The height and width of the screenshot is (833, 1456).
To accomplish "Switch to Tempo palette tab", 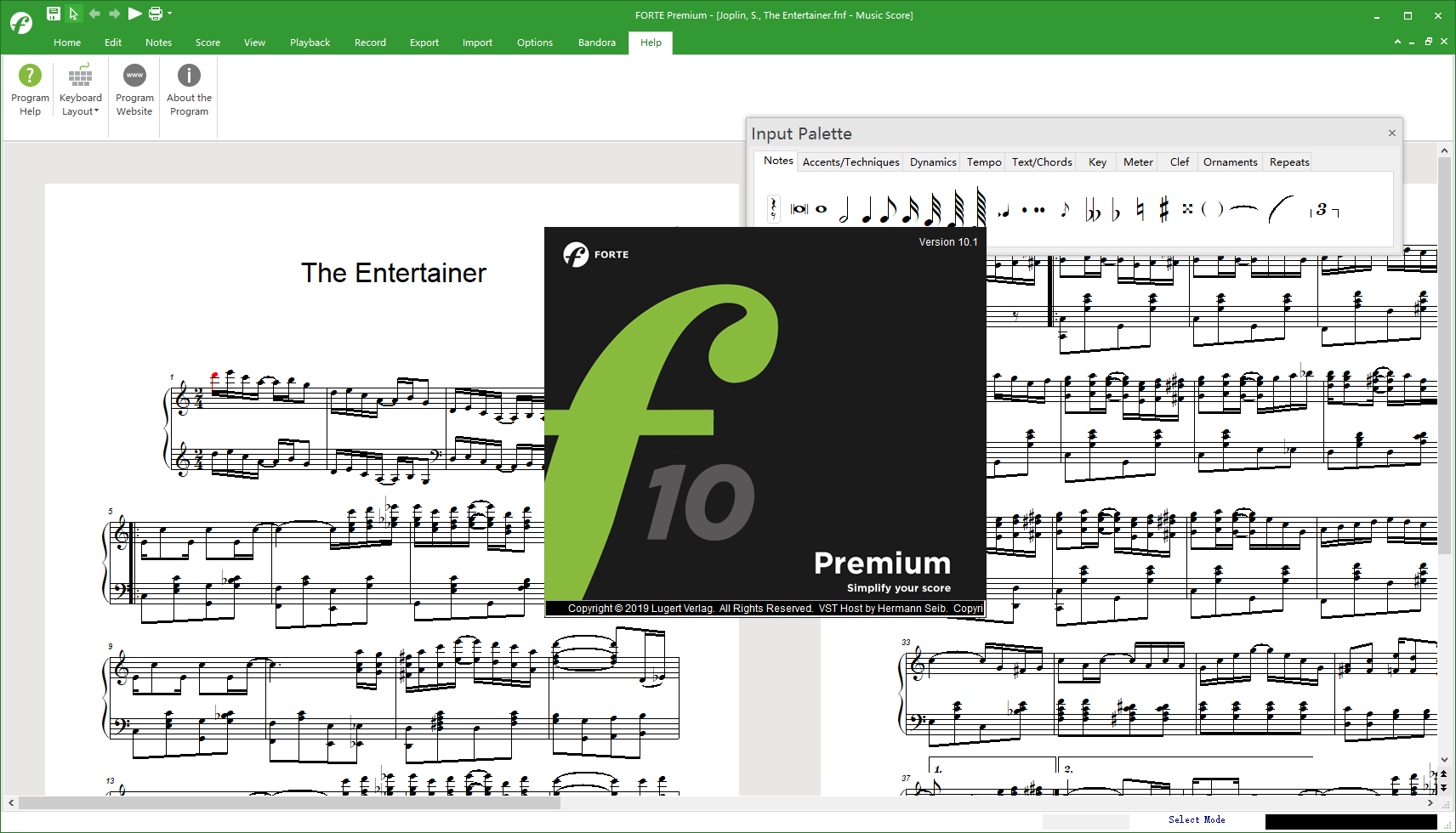I will coord(984,161).
